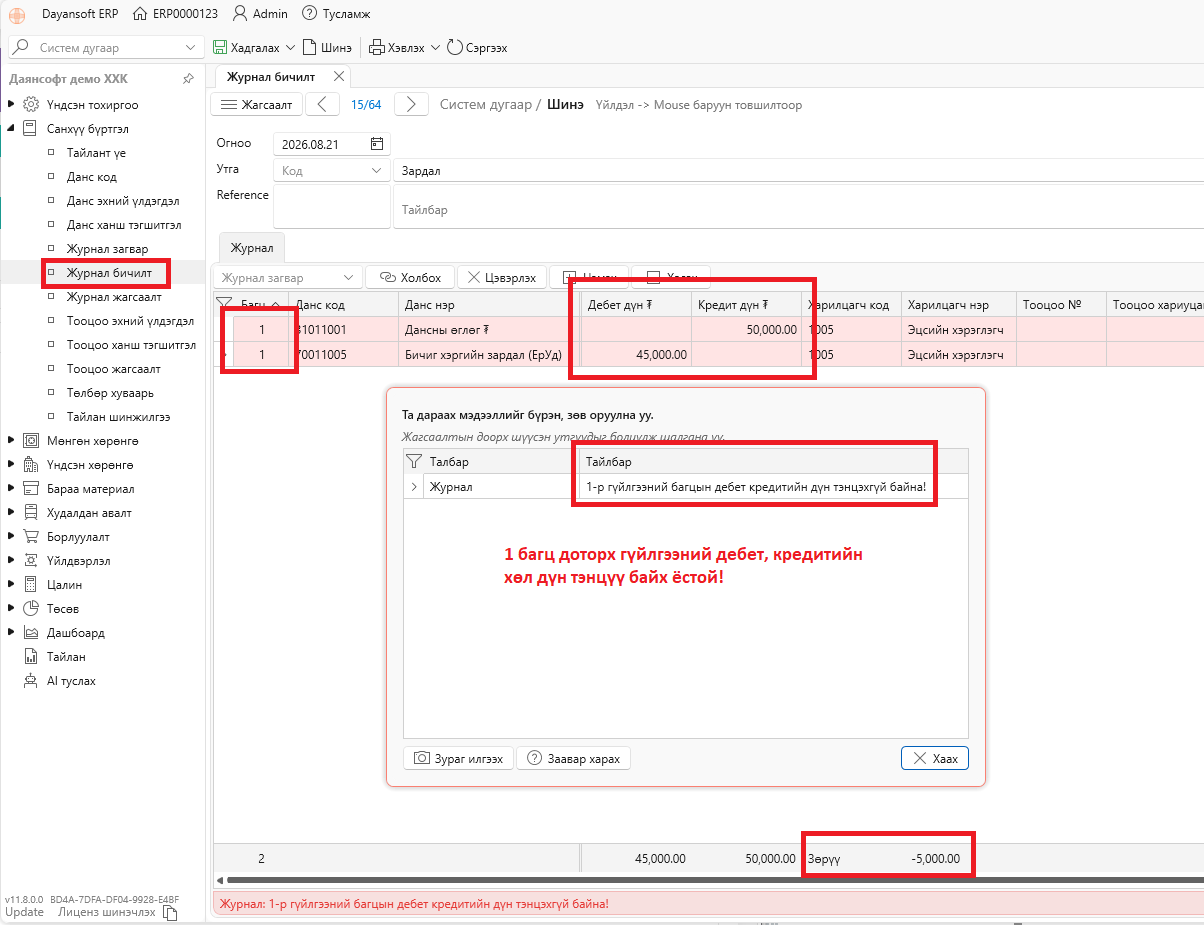Open the dropdown arrow next to Хадгалах
This screenshot has width=1204, height=925.
pyautogui.click(x=290, y=47)
